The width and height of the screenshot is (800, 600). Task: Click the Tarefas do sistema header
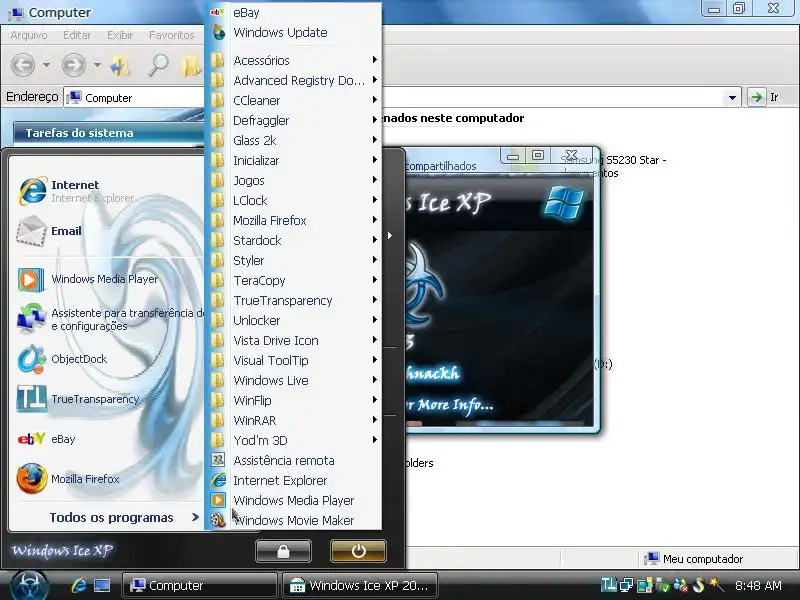[108, 133]
